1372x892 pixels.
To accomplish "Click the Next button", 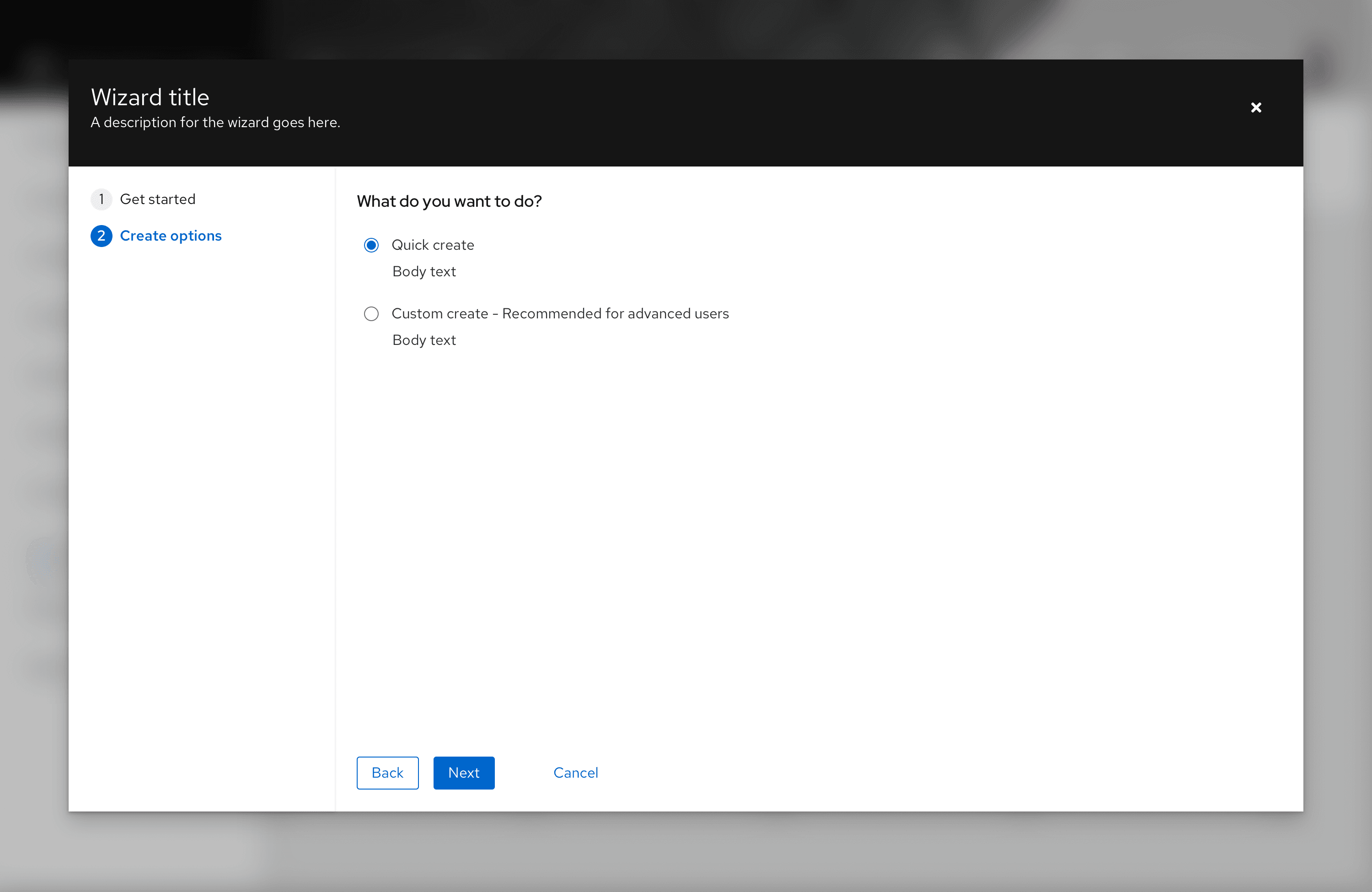I will pos(463,772).
